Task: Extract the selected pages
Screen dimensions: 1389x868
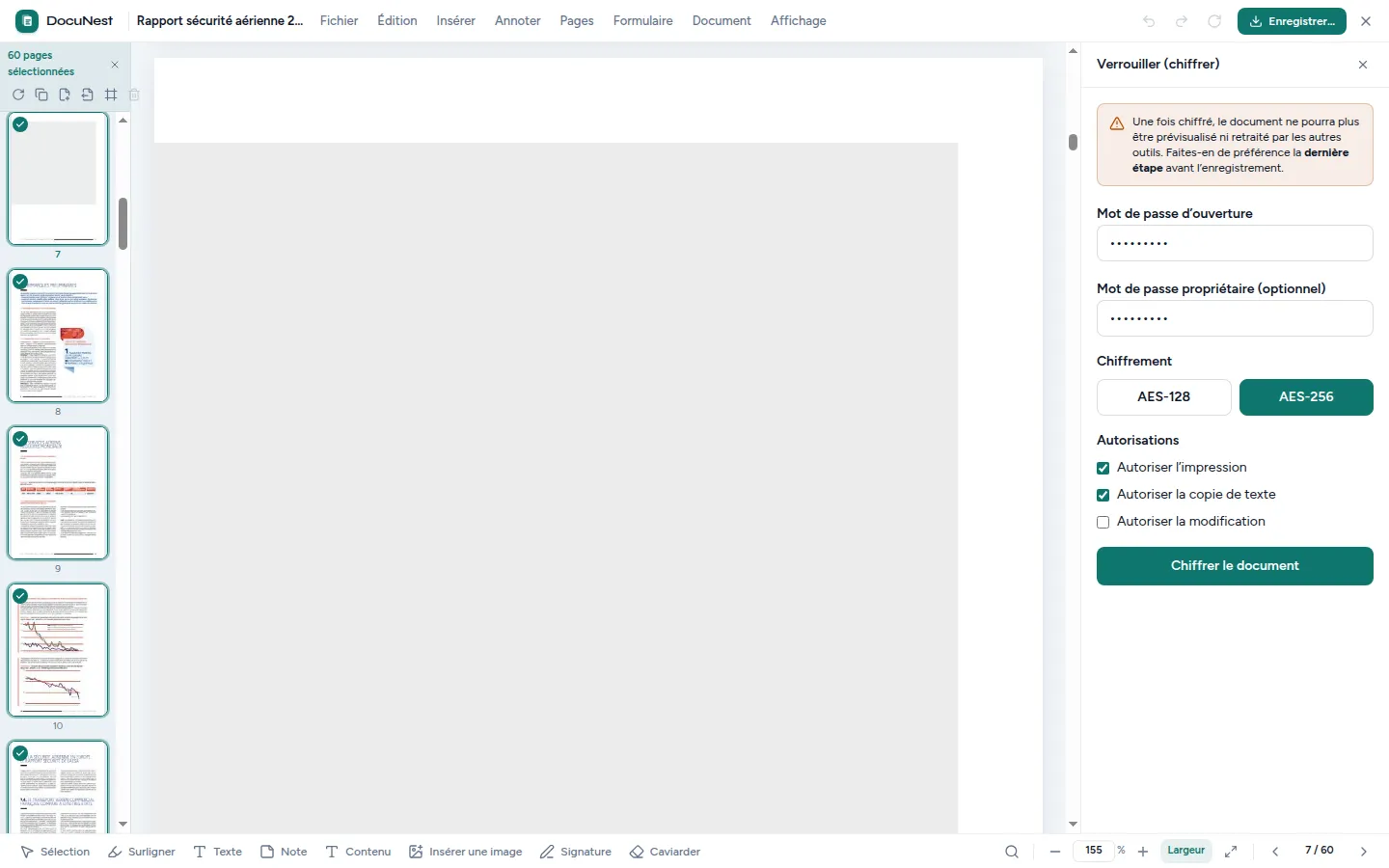Action: click(88, 95)
